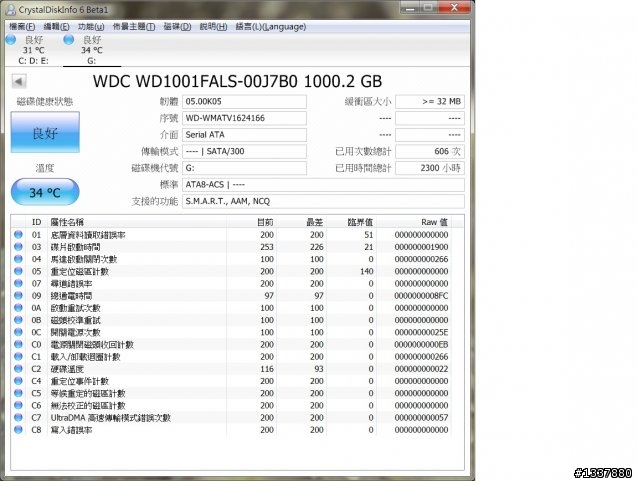
Task: Click the 34 °C disk status orb at top
Action: [x=69, y=39]
